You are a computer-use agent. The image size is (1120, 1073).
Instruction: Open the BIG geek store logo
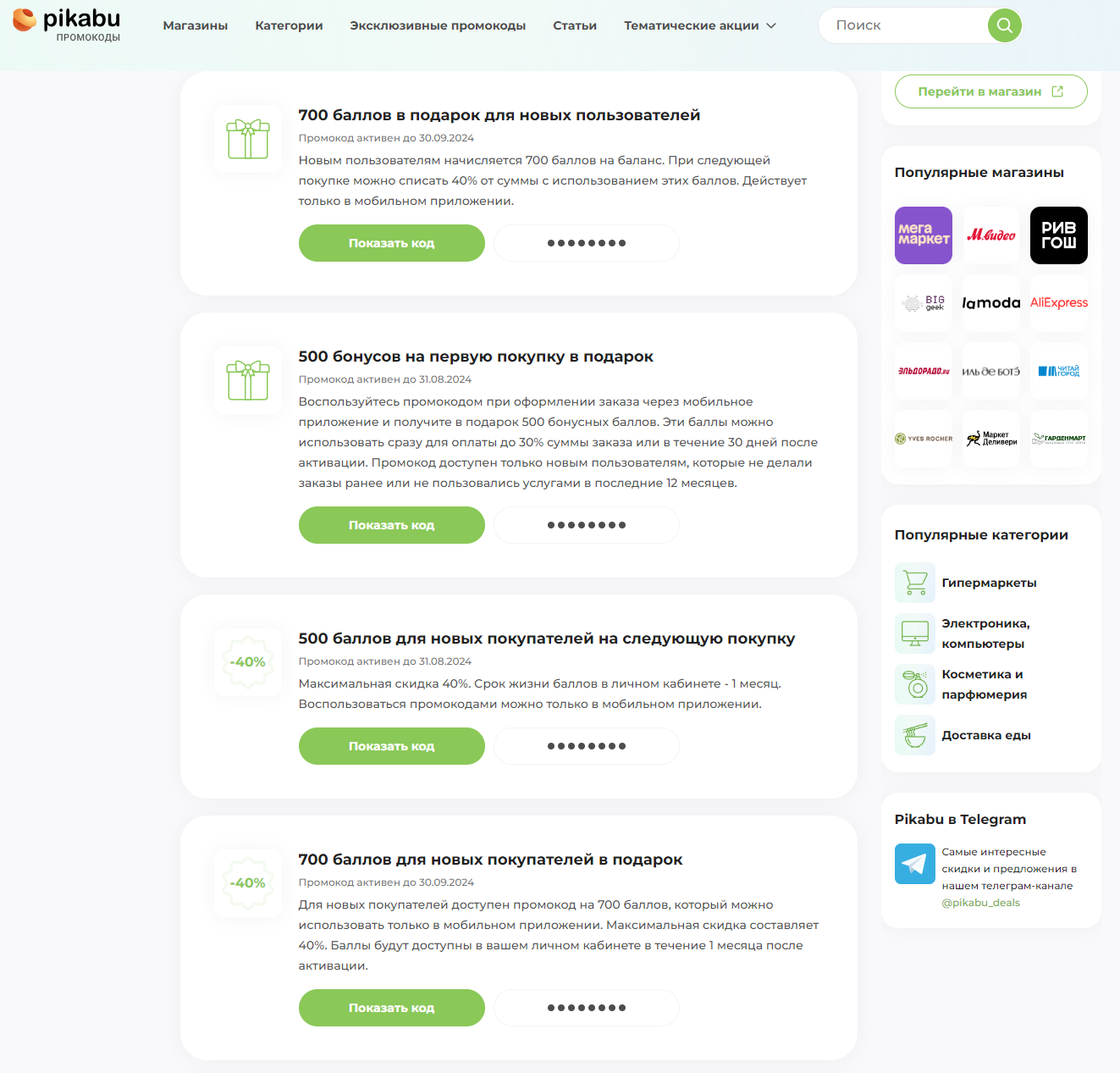pos(924,303)
